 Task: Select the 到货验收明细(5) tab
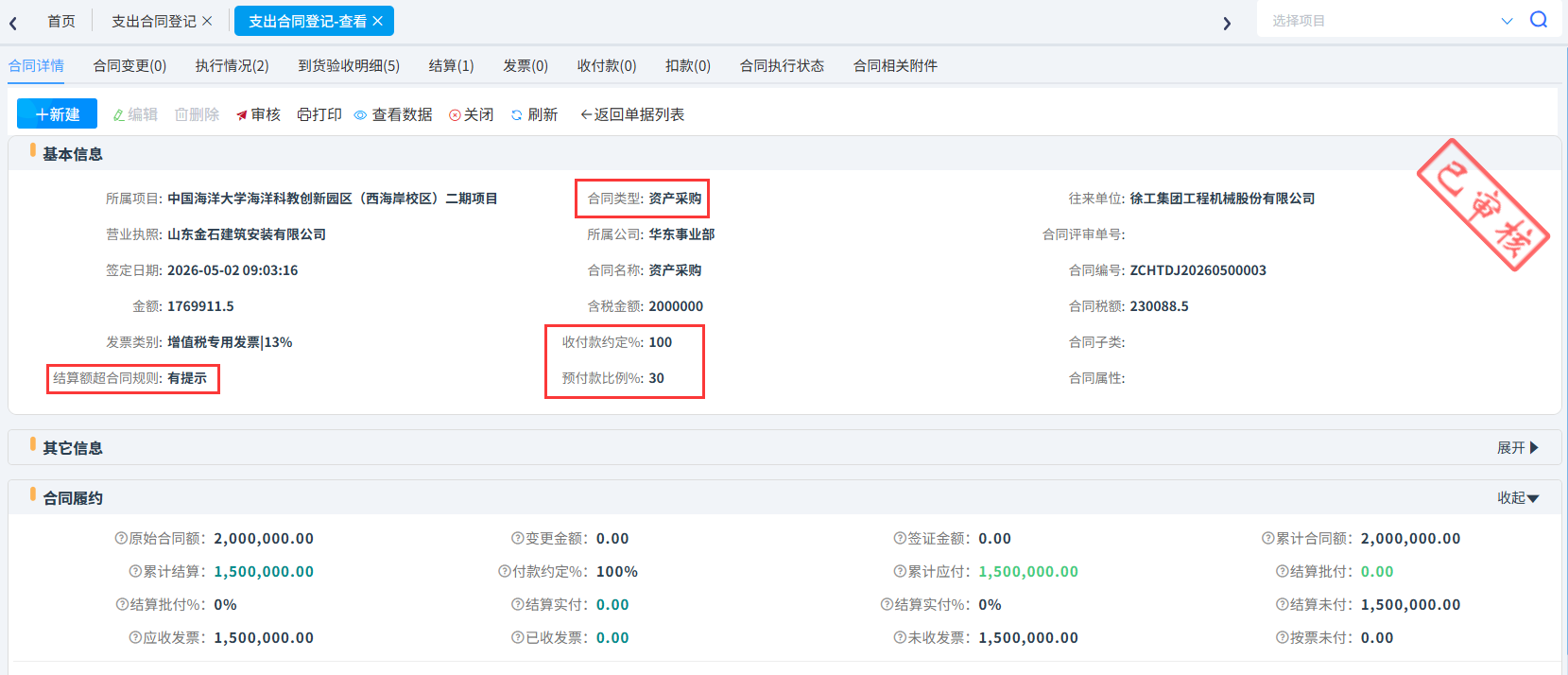[x=349, y=65]
